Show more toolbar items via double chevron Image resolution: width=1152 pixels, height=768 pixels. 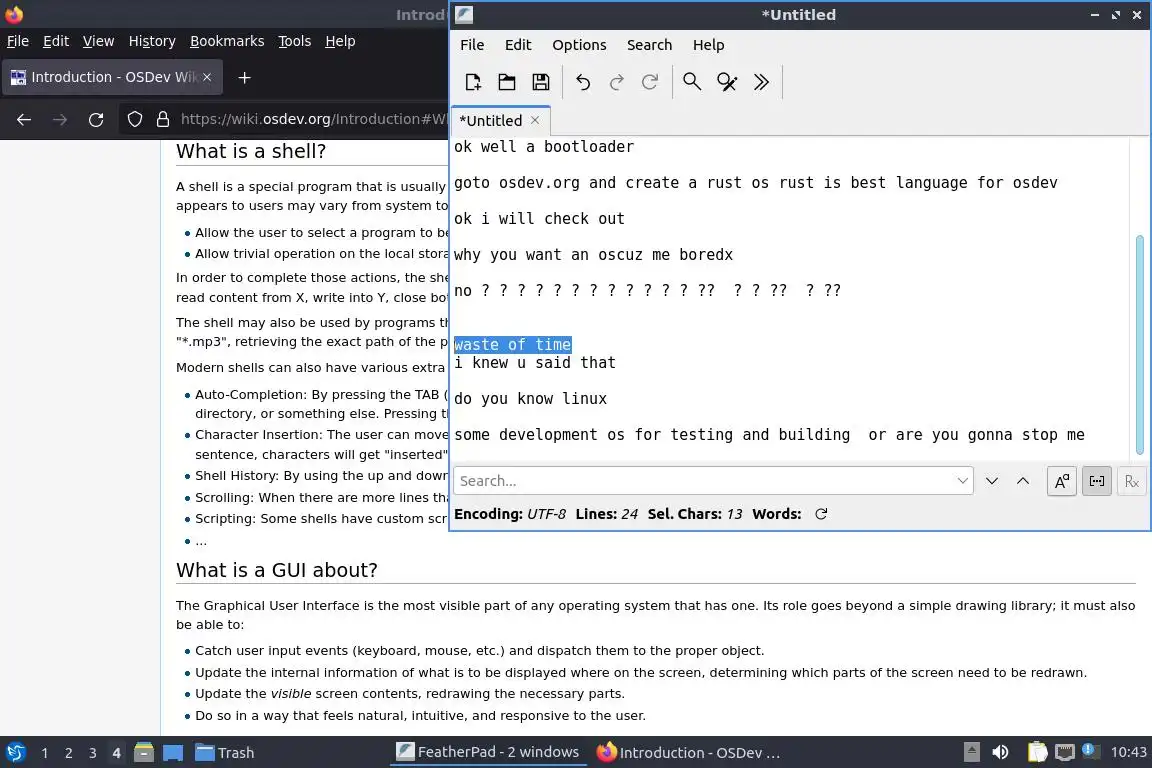[761, 82]
